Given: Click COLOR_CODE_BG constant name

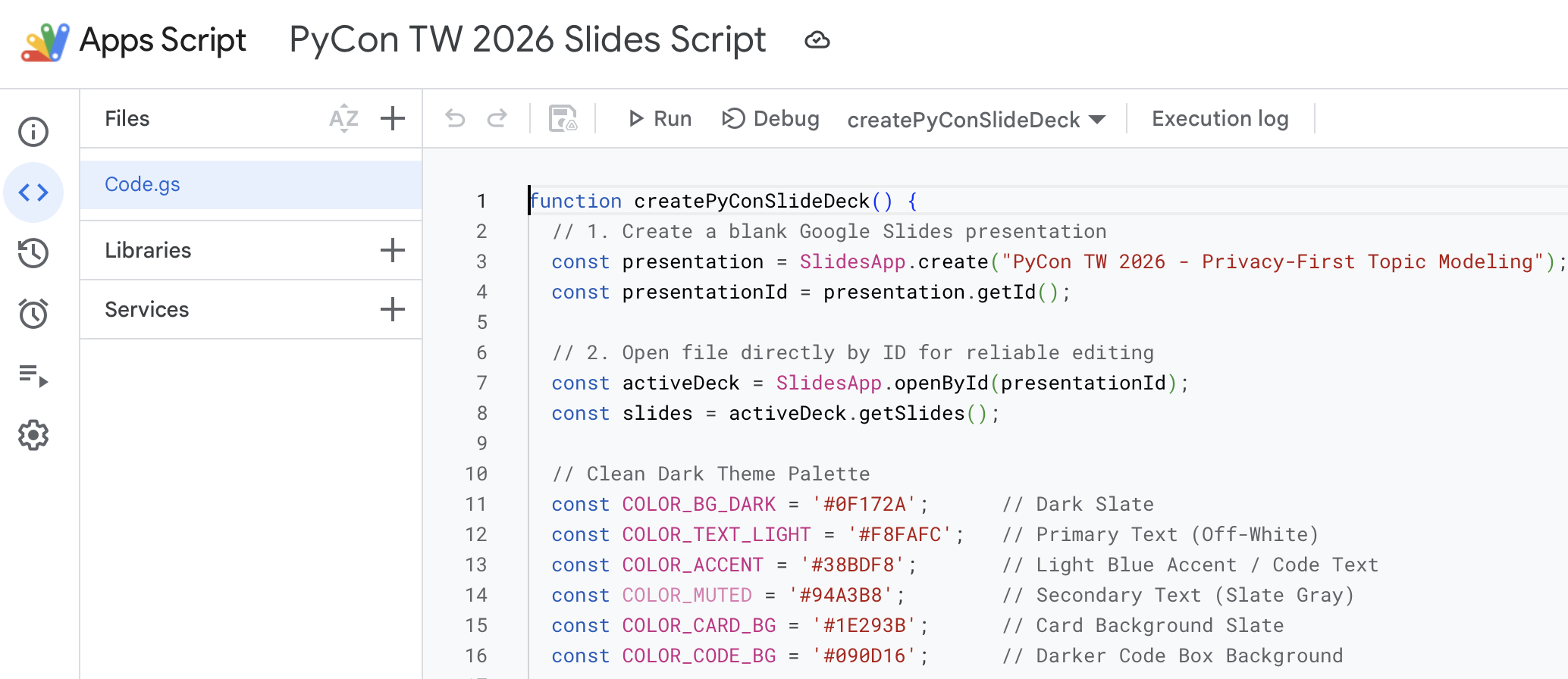Looking at the screenshot, I should pos(699,656).
